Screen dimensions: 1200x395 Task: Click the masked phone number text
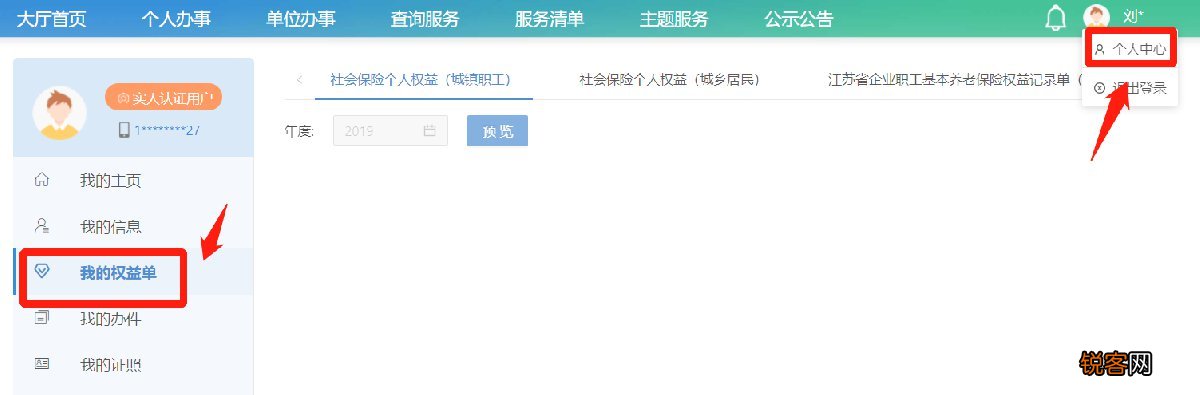[x=167, y=130]
